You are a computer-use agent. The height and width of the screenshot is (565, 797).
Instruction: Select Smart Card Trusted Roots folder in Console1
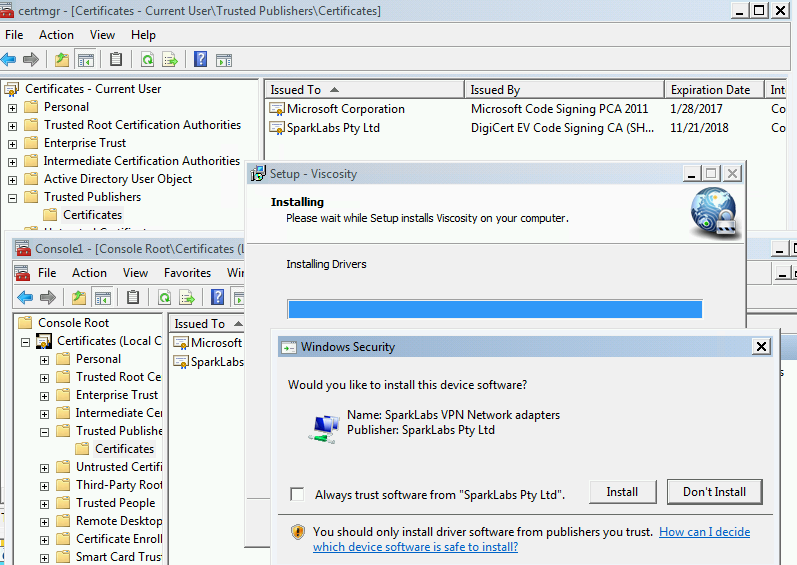pos(118,556)
